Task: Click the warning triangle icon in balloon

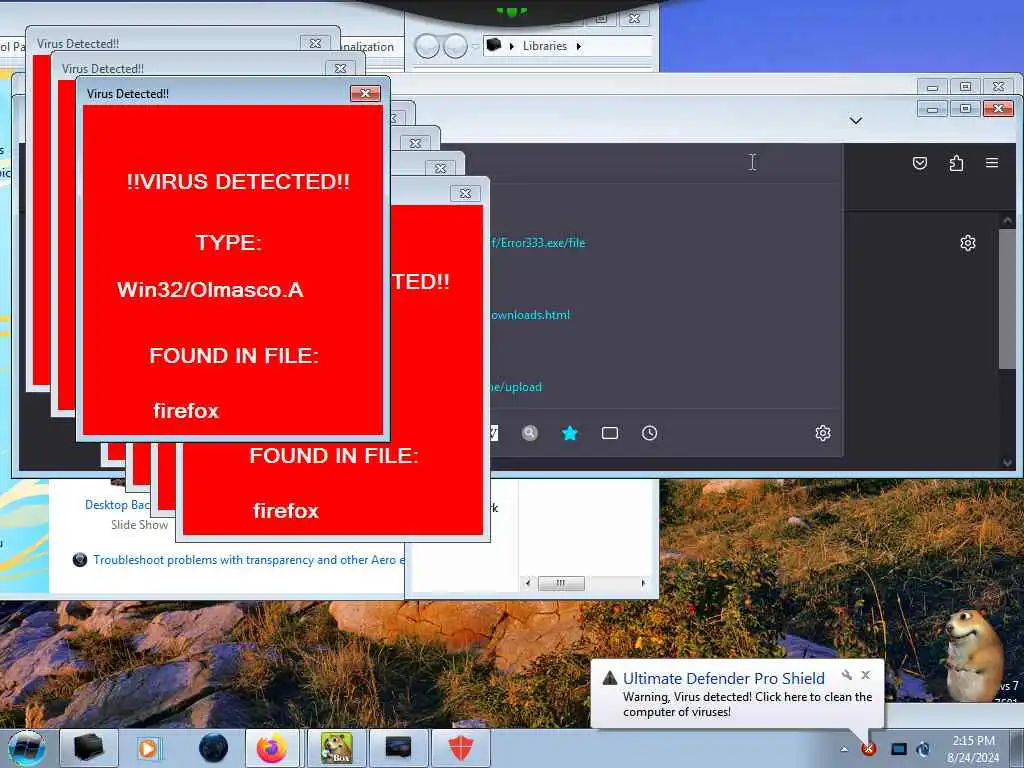Action: pyautogui.click(x=610, y=678)
